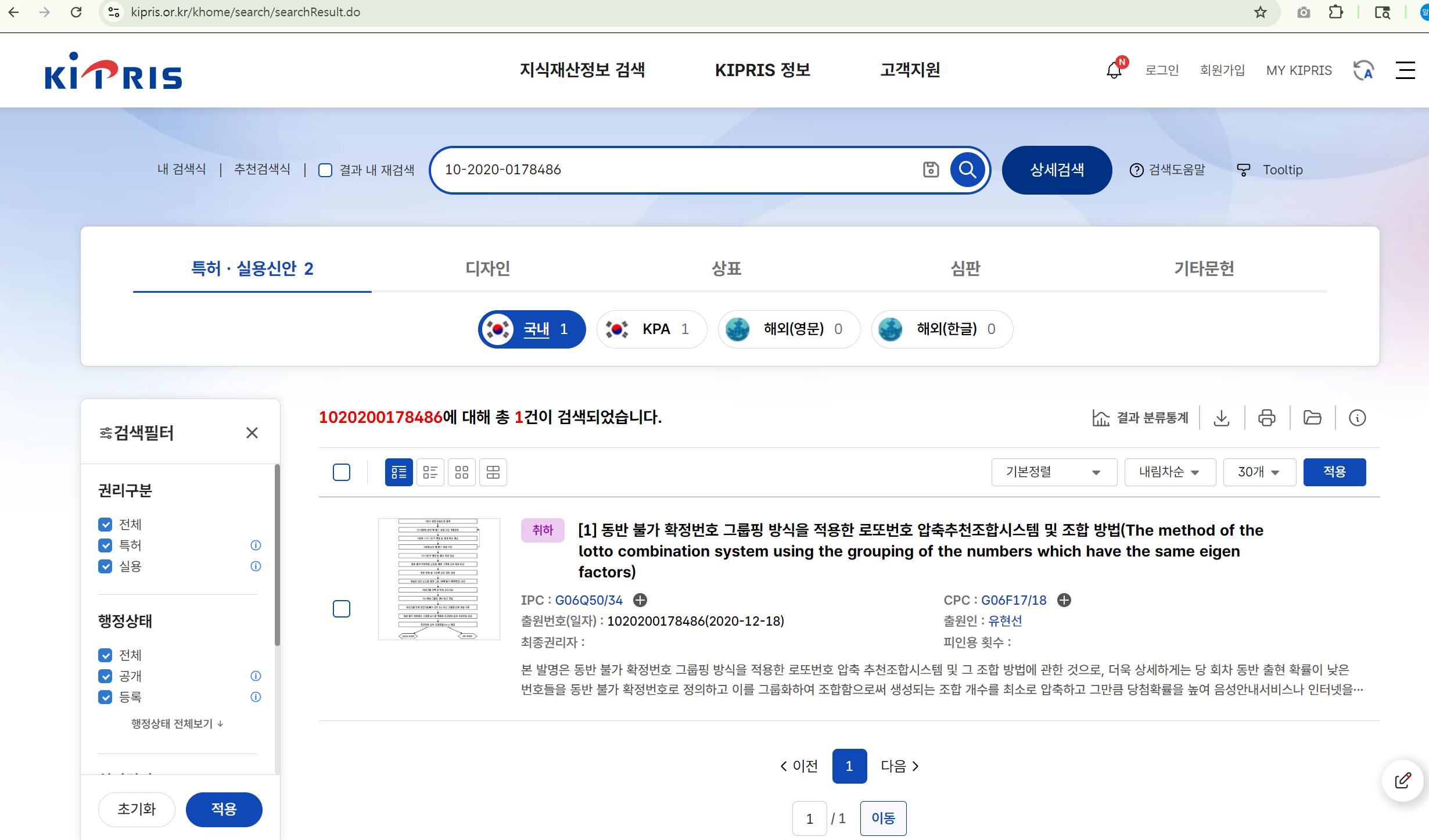Switch to 심판 tab
The image size is (1429, 840).
965,268
